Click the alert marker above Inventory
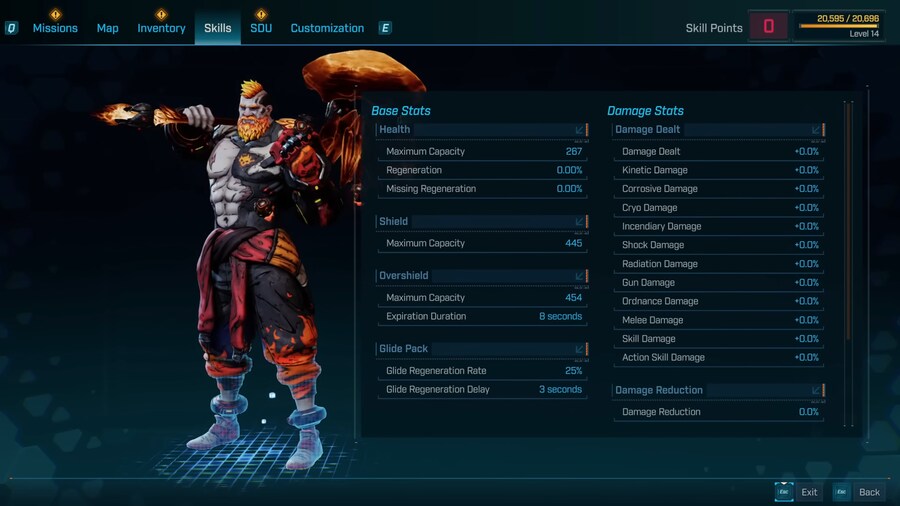 (x=161, y=14)
